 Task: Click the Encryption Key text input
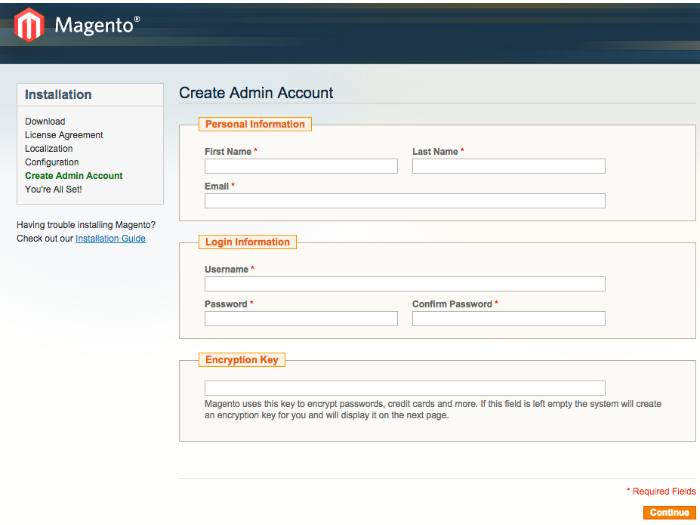coord(405,388)
